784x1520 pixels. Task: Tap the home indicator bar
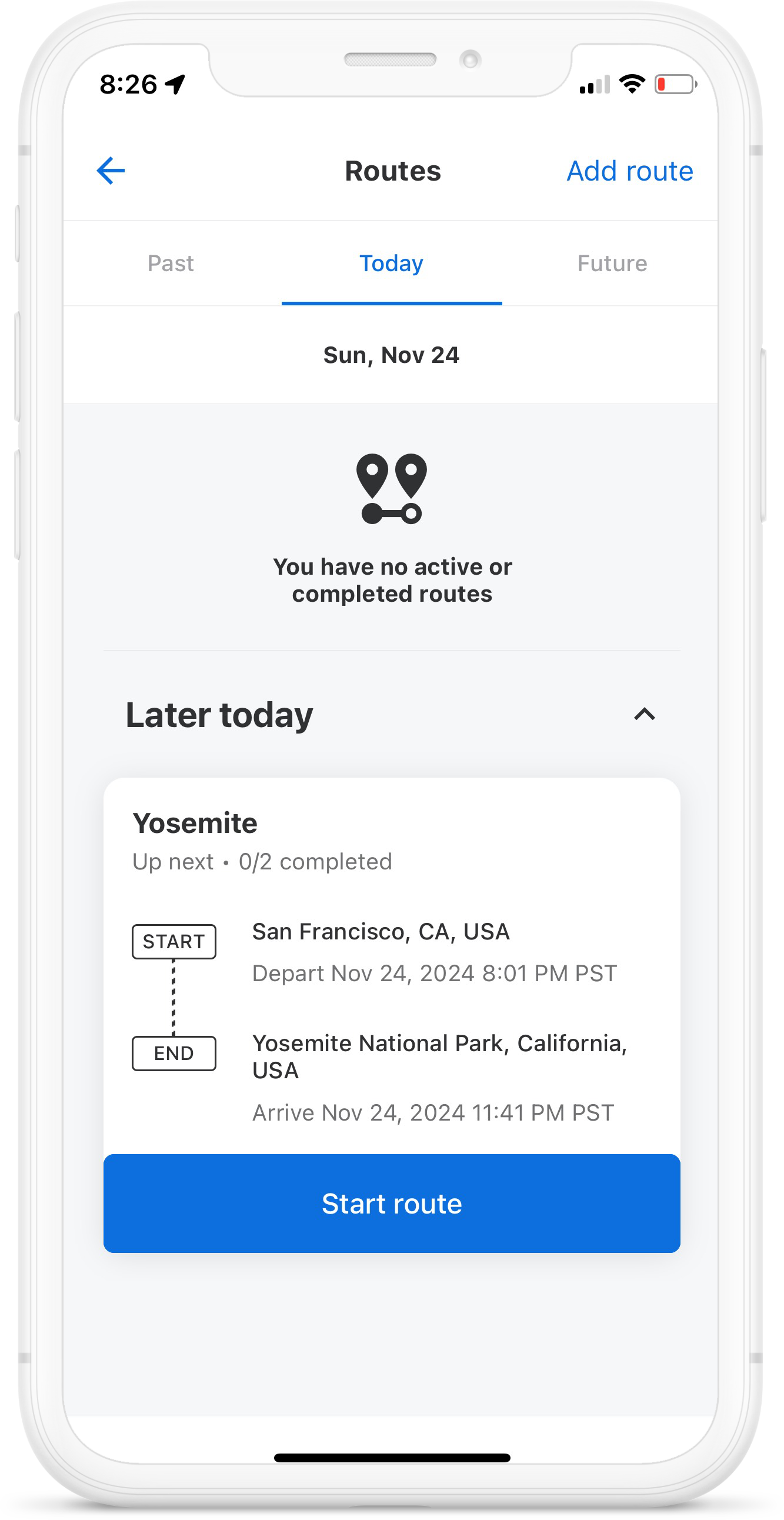point(392,1458)
